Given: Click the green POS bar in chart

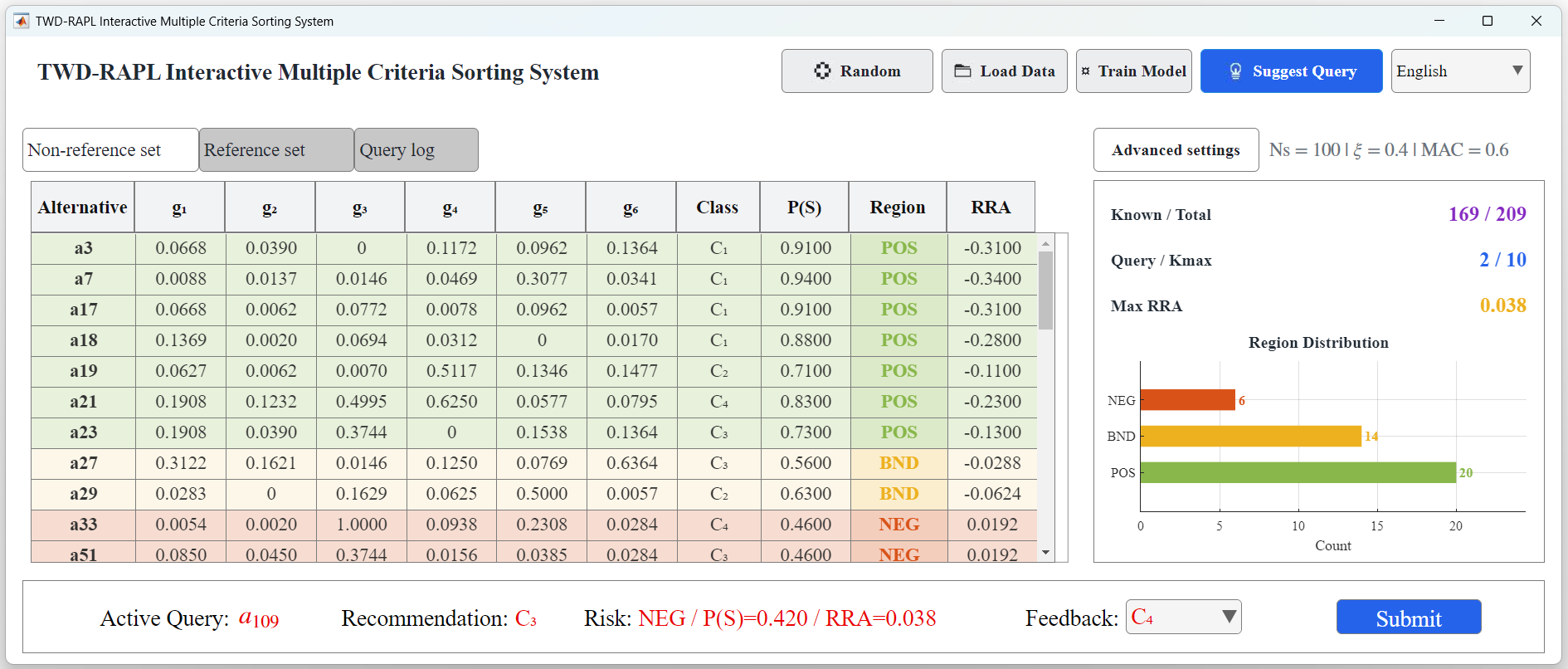Looking at the screenshot, I should (1298, 472).
